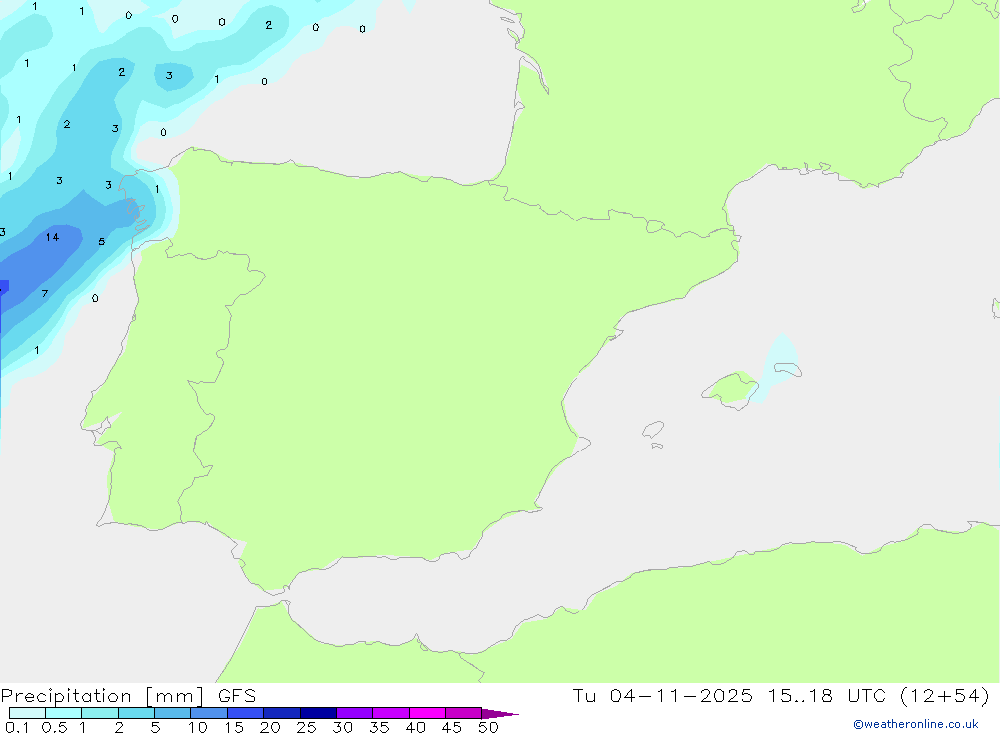This screenshot has width=1000, height=733.
Task: Click the legend label 30
Action: click(343, 727)
